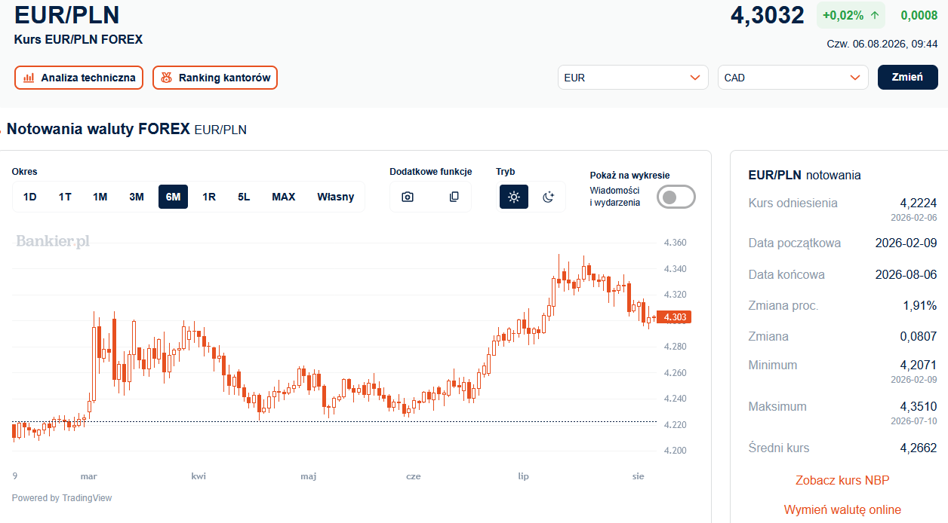Click the Powered by TradingView link
This screenshot has width=948, height=523.
(62, 498)
